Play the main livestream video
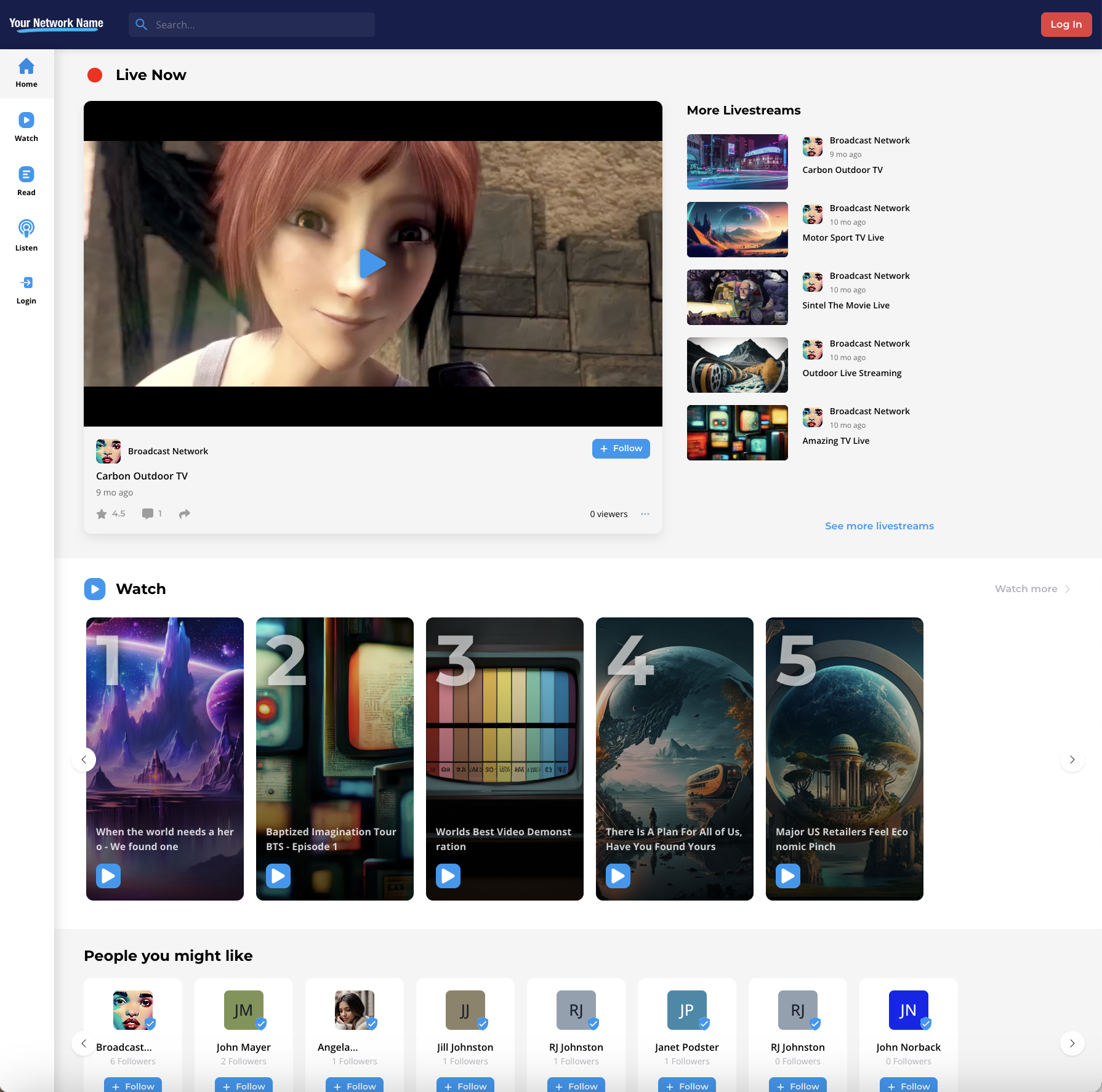Screen dimensions: 1102x1092 (372, 263)
